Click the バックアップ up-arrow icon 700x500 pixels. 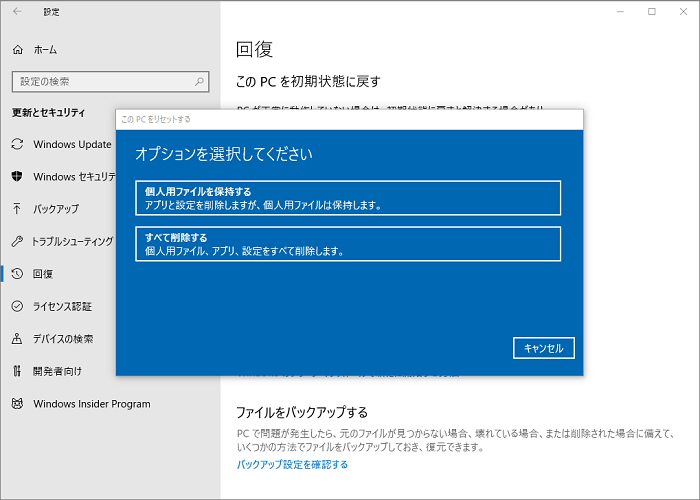[x=17, y=208]
